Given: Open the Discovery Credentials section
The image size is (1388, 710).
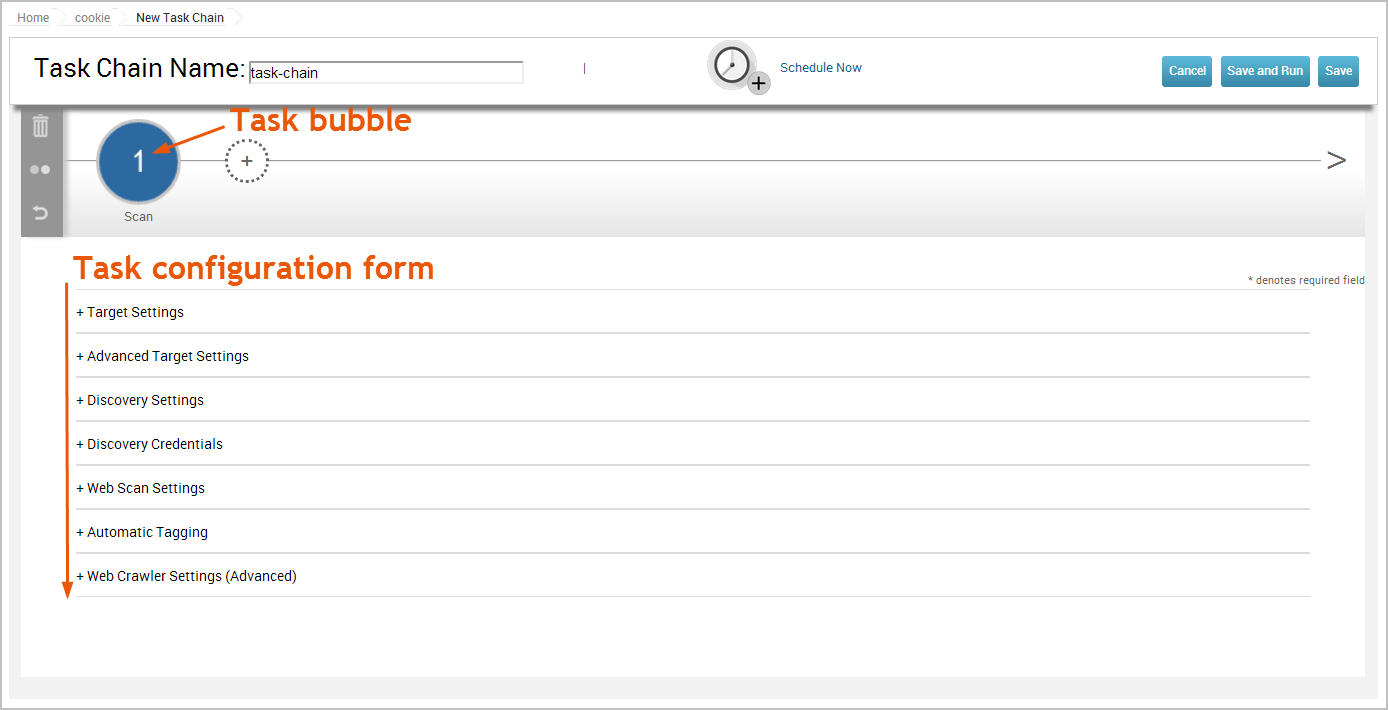Looking at the screenshot, I should point(150,444).
